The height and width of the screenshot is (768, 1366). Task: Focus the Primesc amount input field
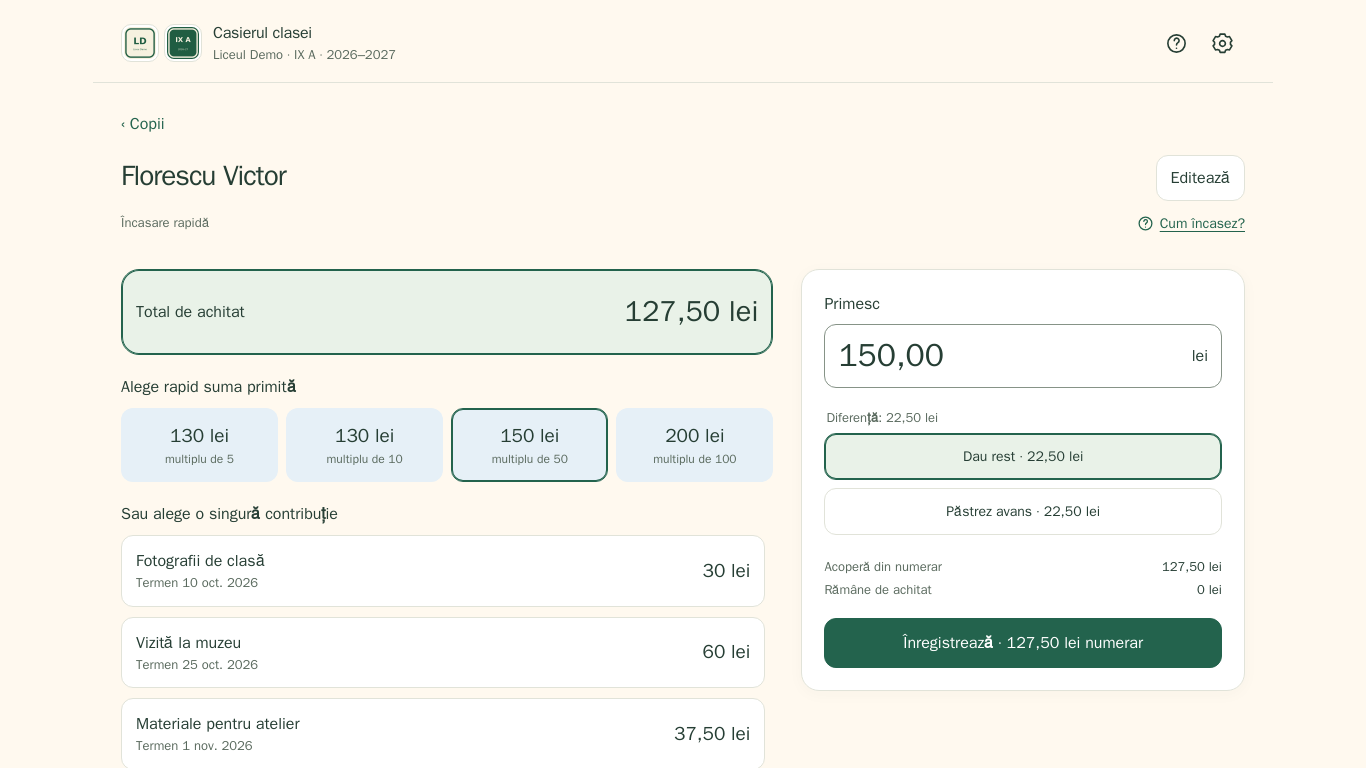point(1023,356)
